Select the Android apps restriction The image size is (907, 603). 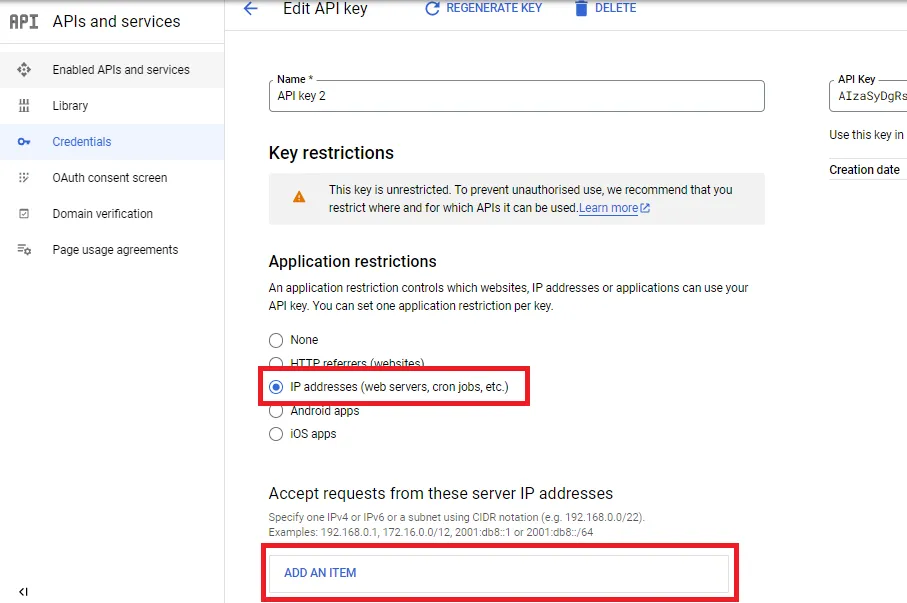276,410
